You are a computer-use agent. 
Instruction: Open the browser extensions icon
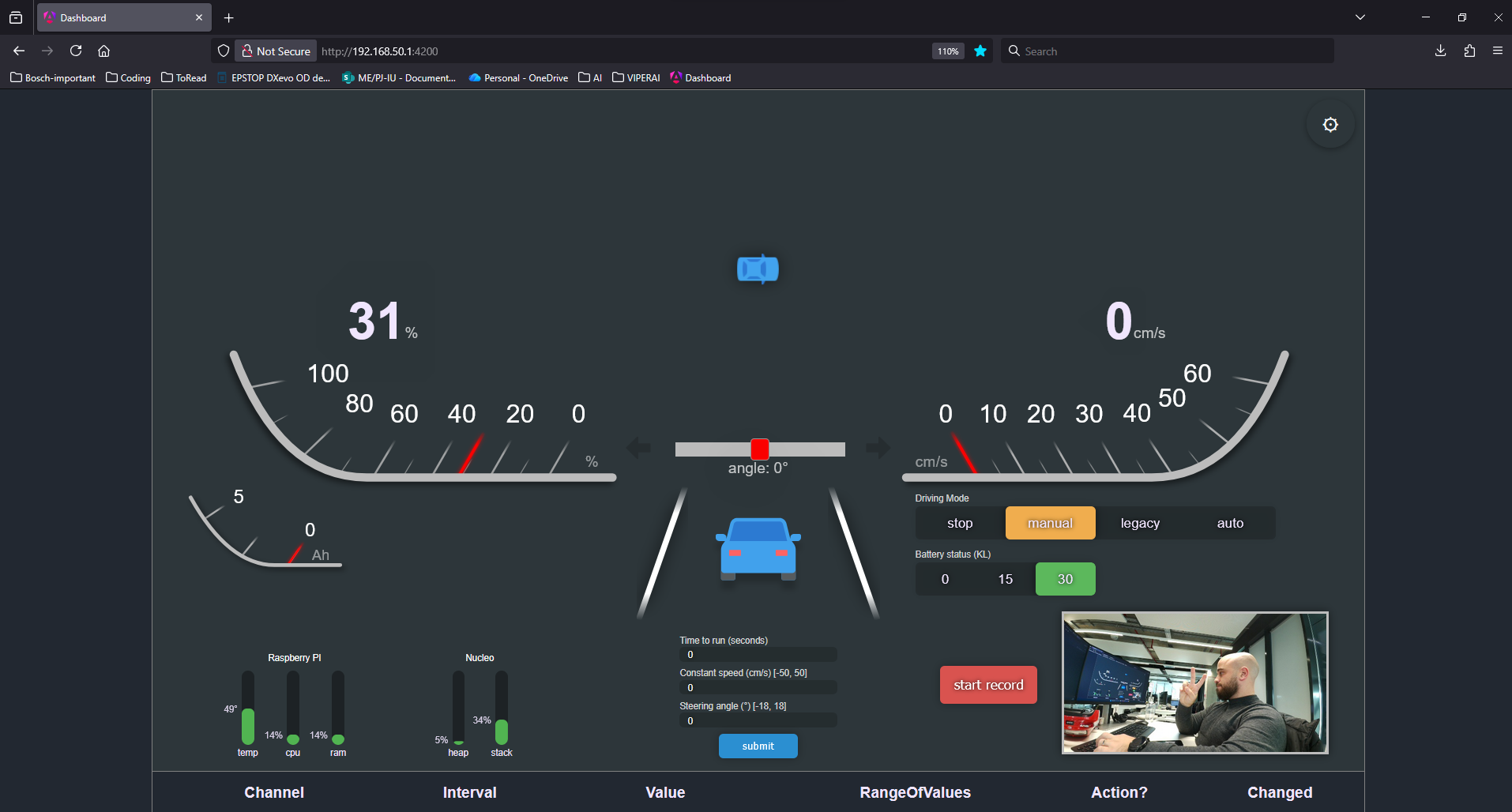[1469, 51]
